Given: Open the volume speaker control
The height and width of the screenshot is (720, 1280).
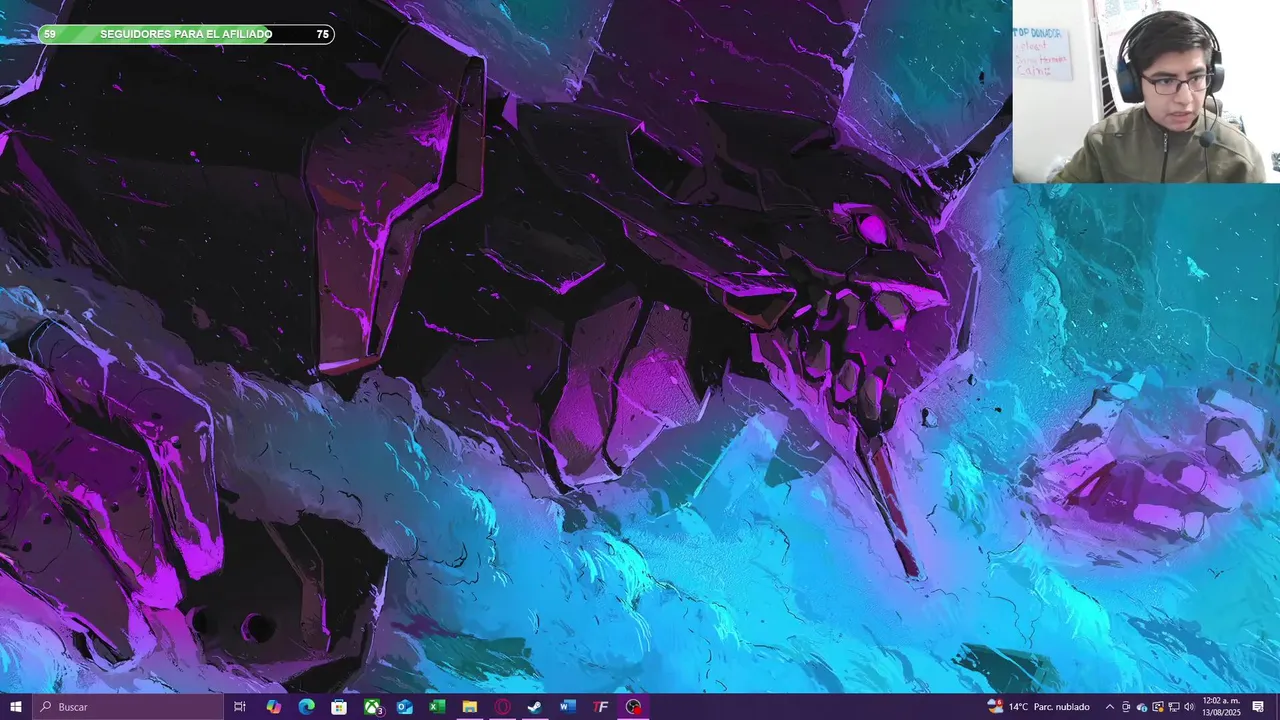Looking at the screenshot, I should coord(1189,707).
